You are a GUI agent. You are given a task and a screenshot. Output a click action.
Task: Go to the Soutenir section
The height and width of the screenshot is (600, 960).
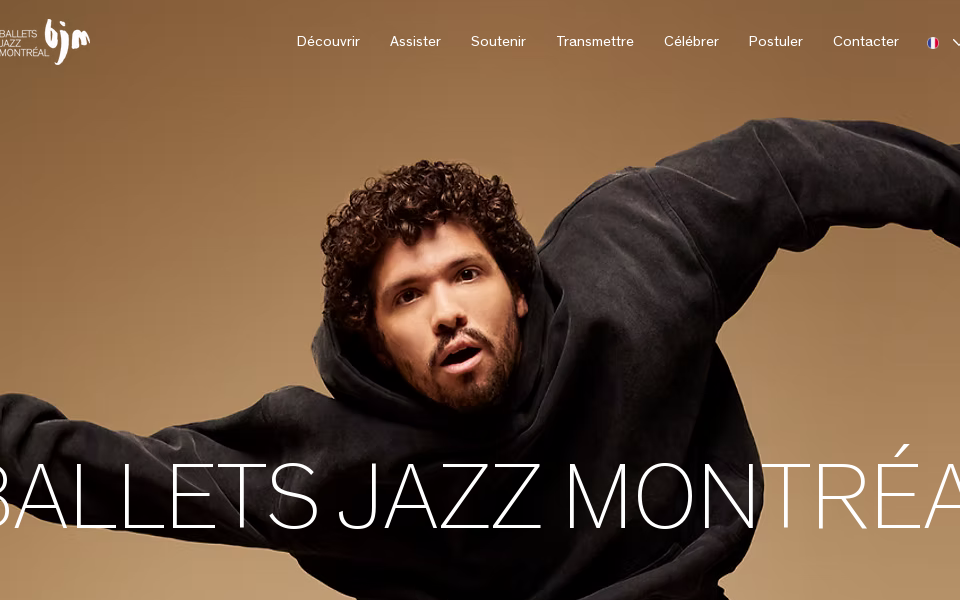click(x=498, y=42)
